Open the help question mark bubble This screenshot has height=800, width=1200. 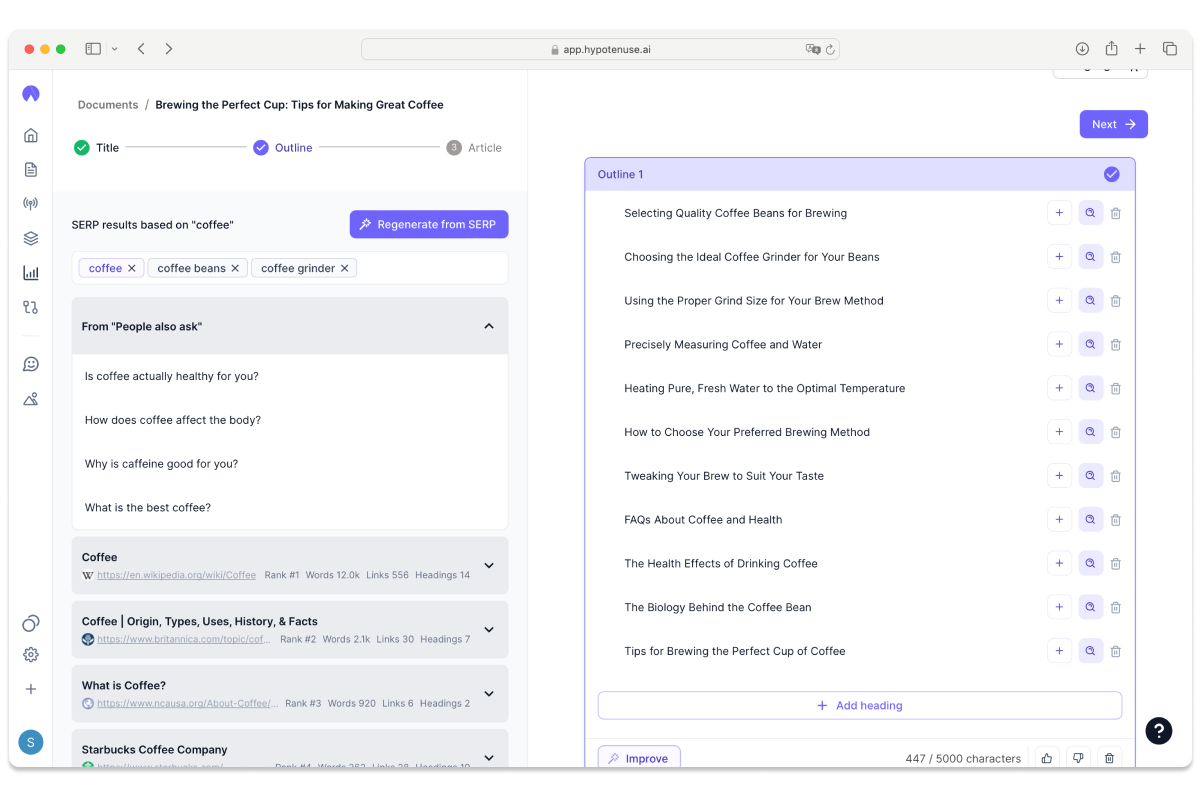tap(1158, 731)
